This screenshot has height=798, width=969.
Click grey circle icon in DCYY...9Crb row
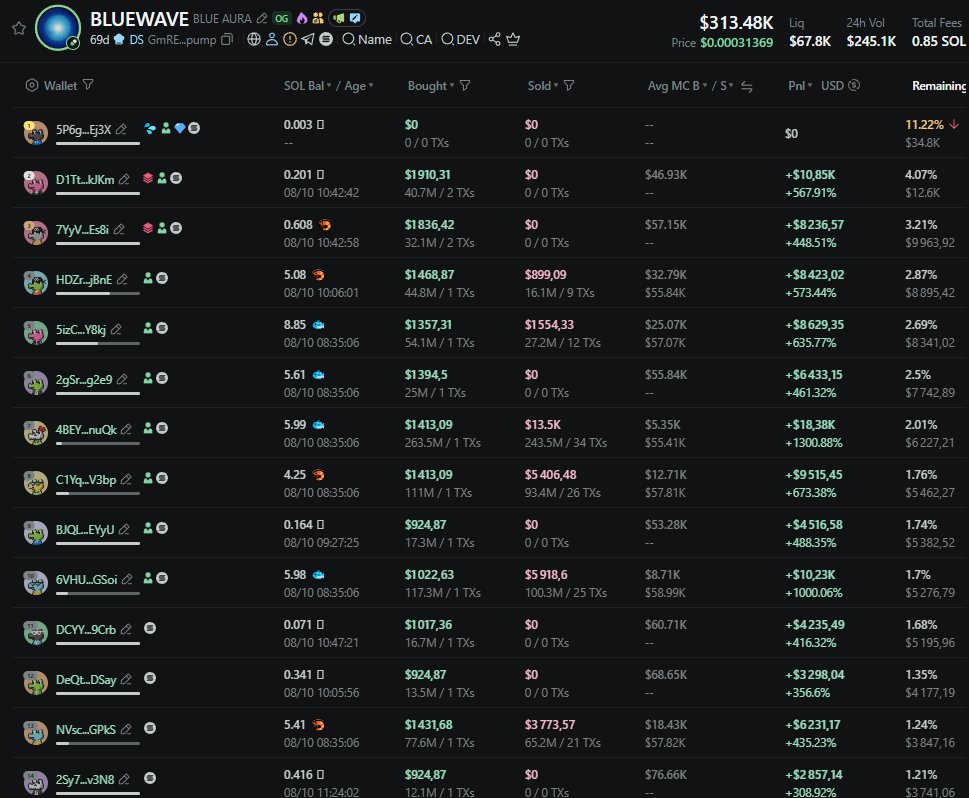coord(150,628)
